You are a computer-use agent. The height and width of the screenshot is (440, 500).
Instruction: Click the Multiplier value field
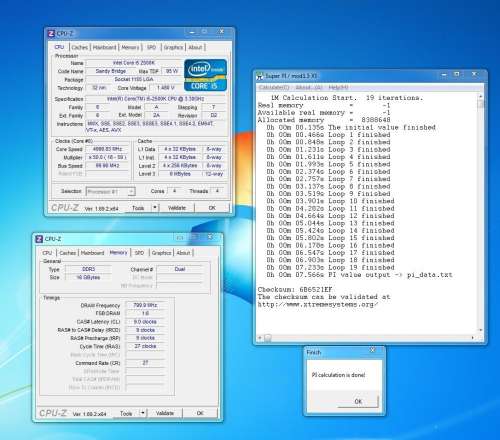[x=107, y=157]
